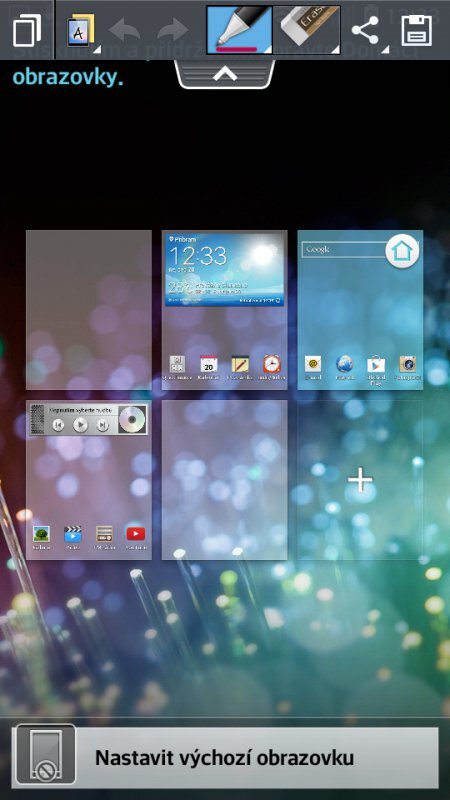This screenshot has height=800, width=450.
Task: Open the radio app icon beside YouTube
Action: (x=104, y=534)
